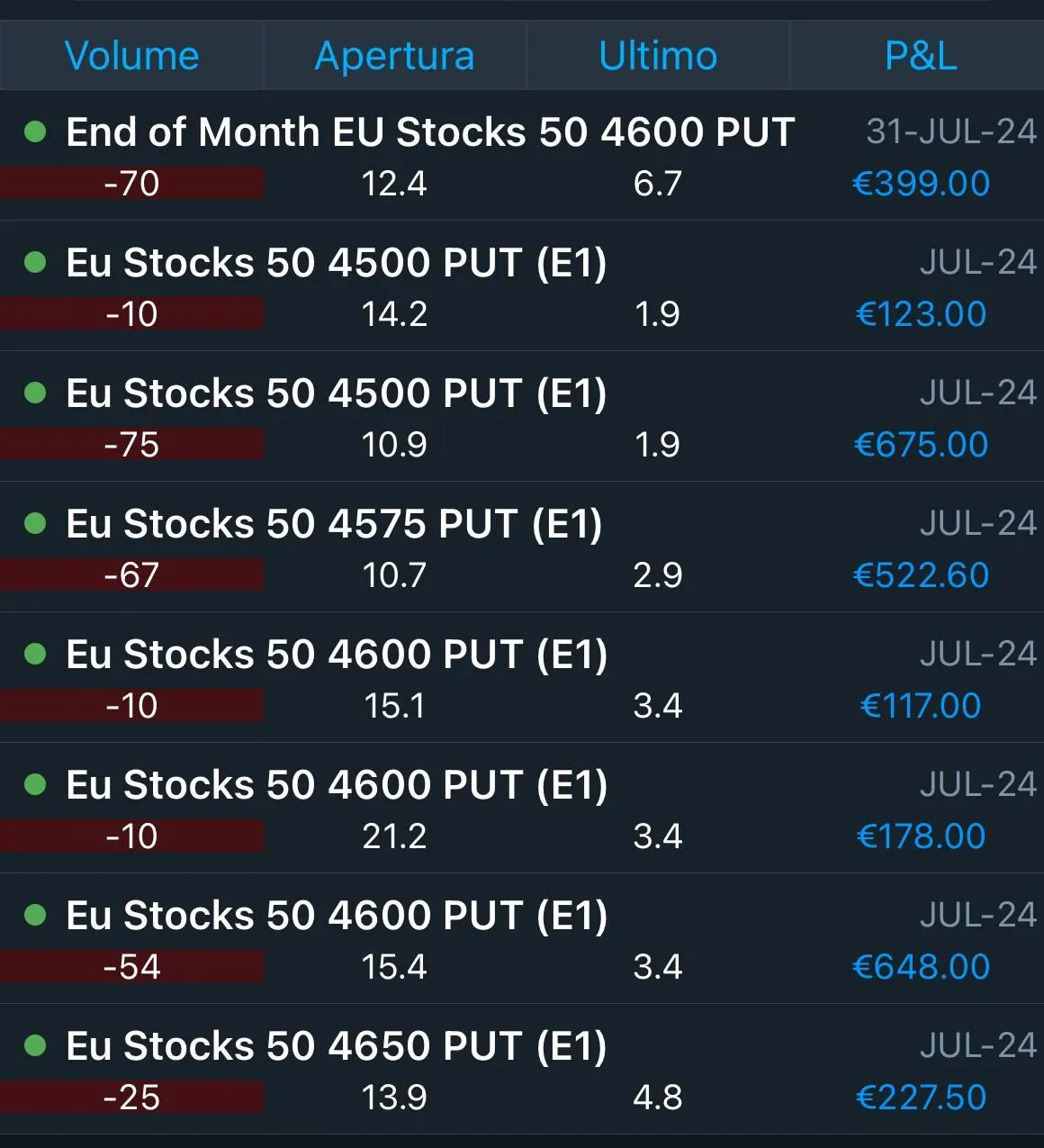Select the Ultimo column header
This screenshot has width=1044, height=1148.
658,56
